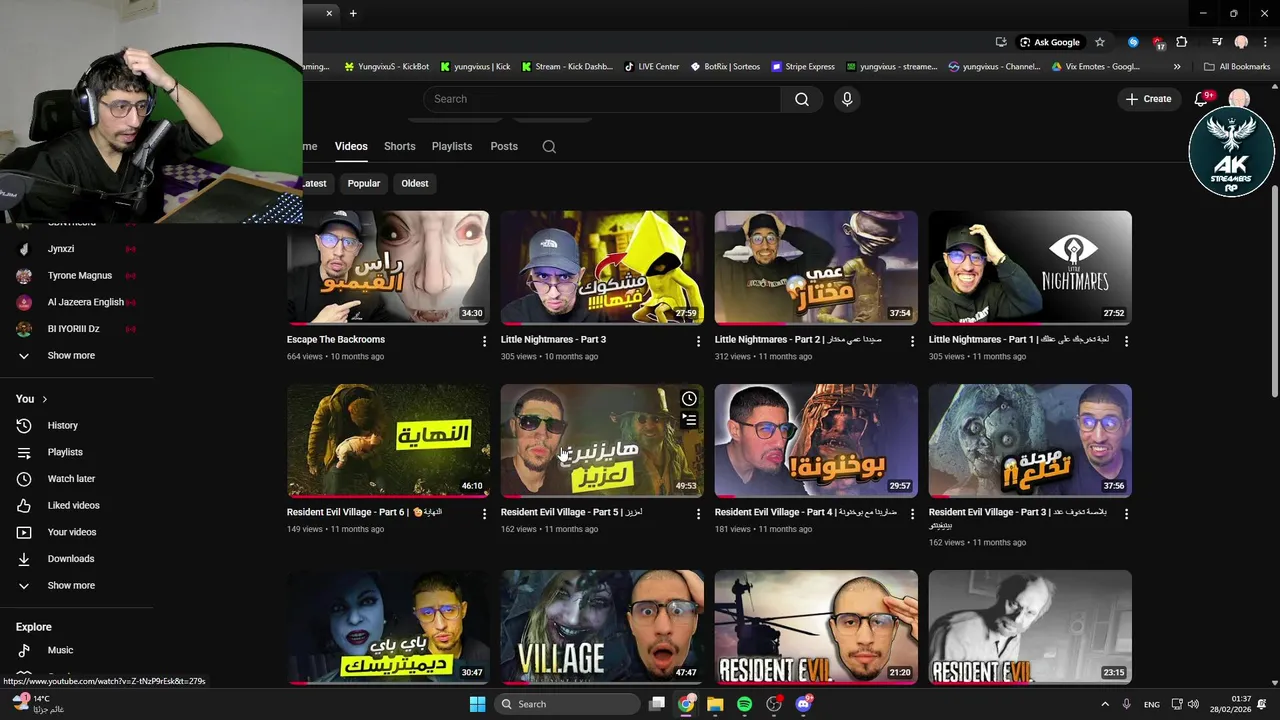
Task: Close the current browser tab
Action: (x=329, y=13)
